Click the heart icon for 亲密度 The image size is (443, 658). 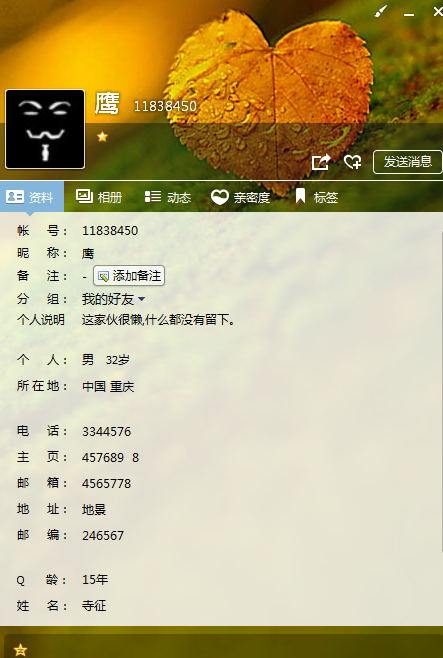pyautogui.click(x=219, y=196)
